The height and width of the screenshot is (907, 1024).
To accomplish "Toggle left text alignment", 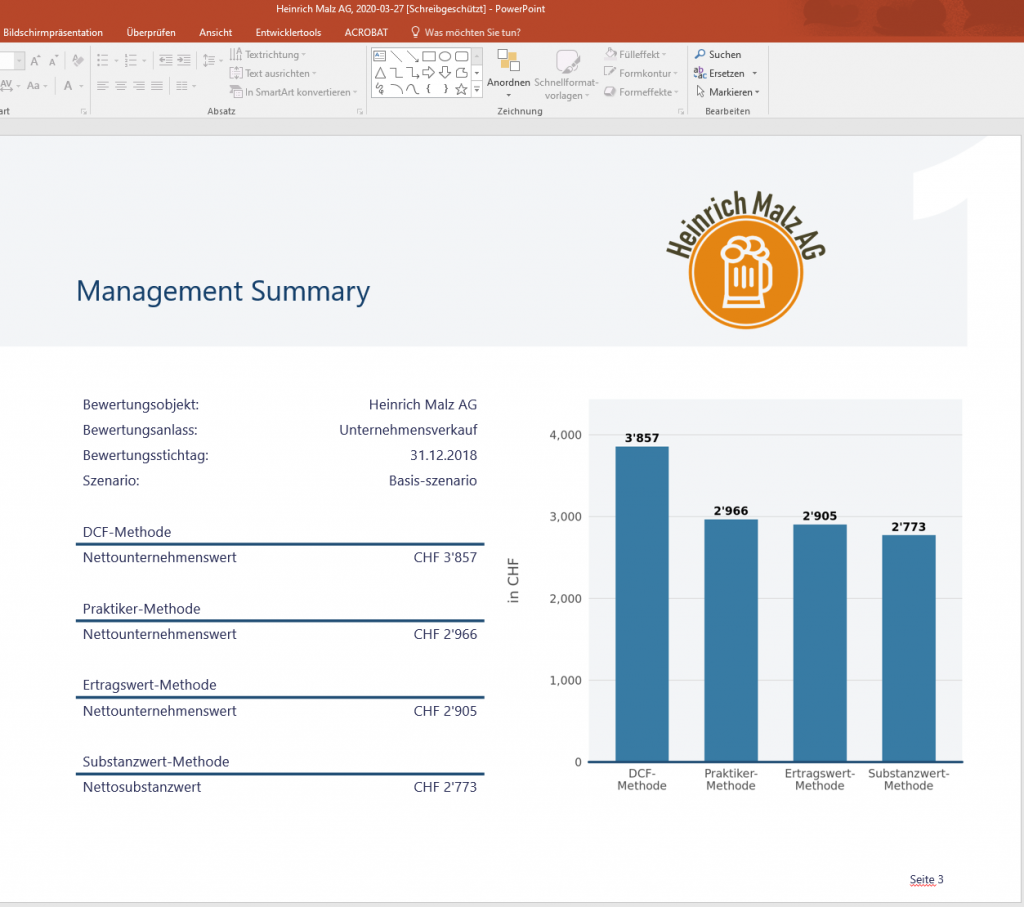I will [103, 86].
